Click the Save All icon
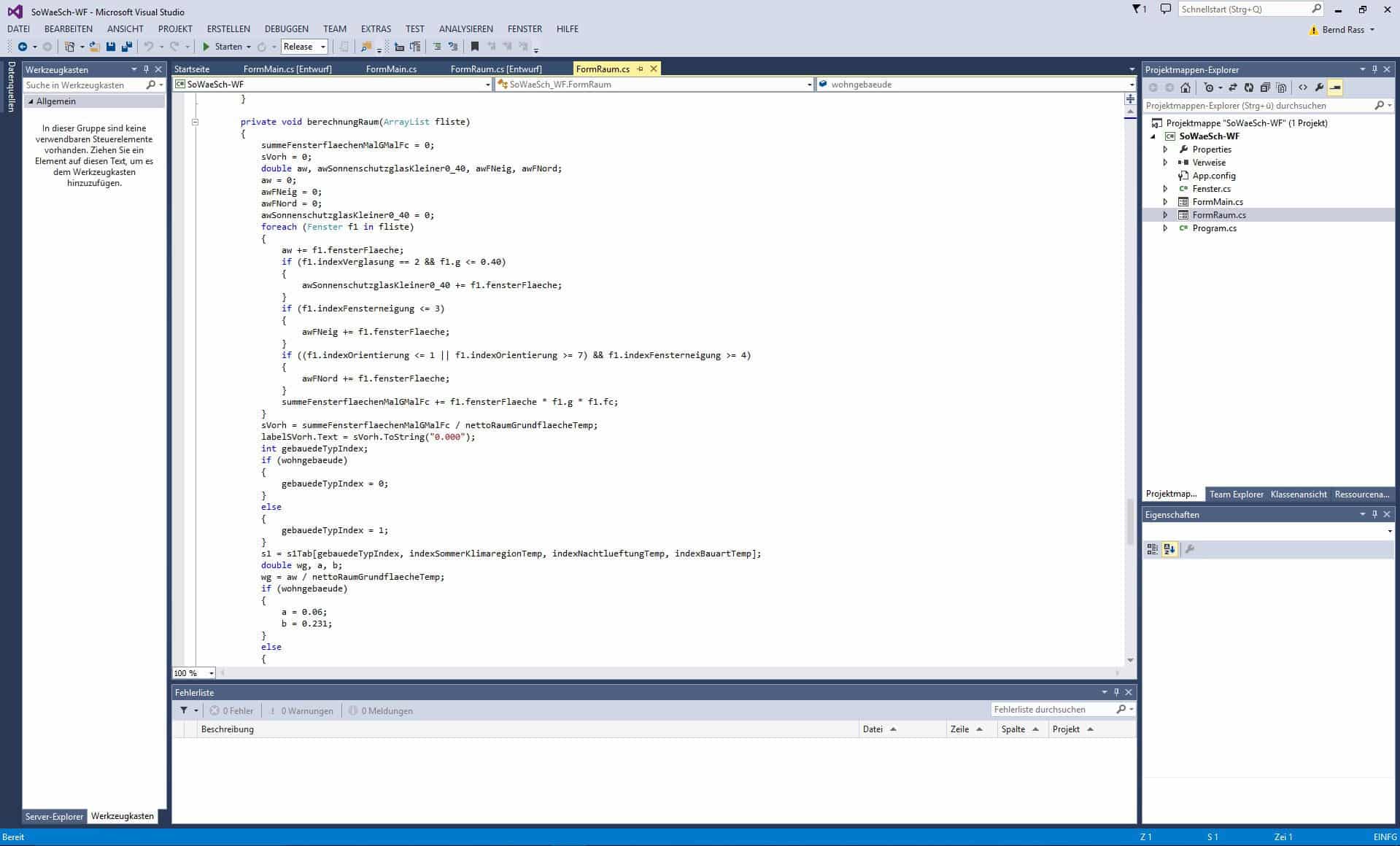 click(x=126, y=47)
